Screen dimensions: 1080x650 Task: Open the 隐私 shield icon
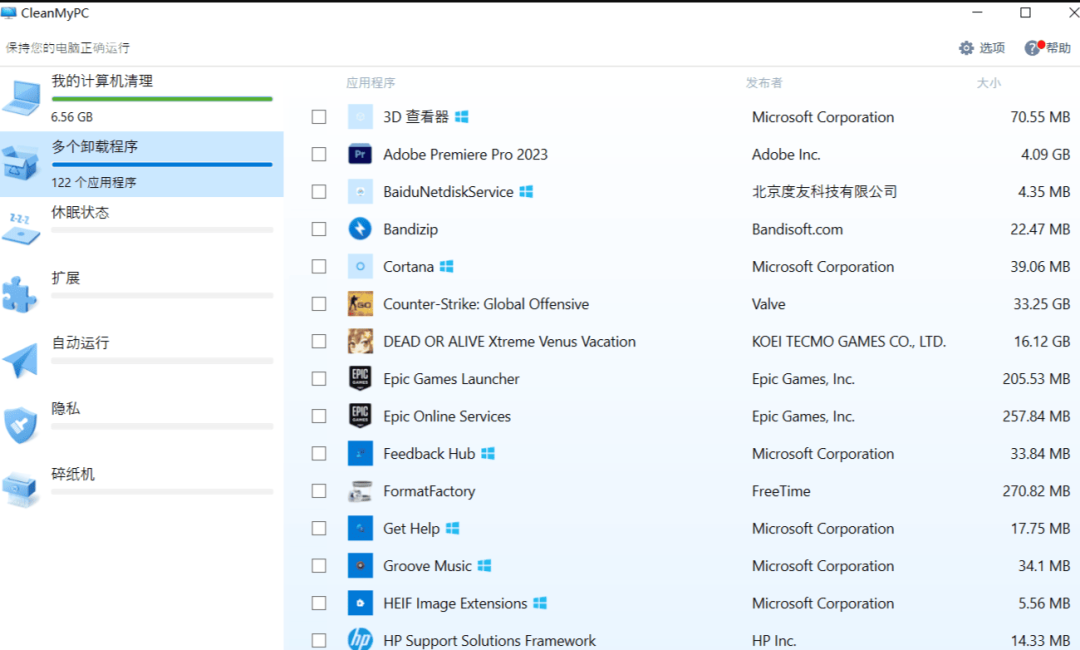(20, 425)
